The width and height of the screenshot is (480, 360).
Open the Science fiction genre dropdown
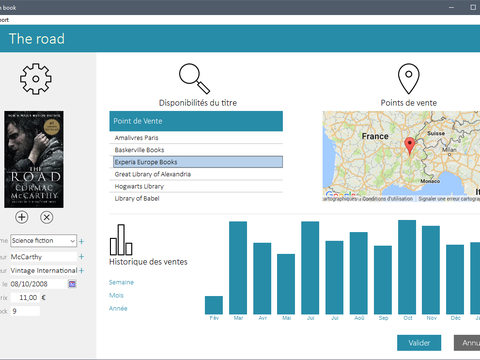pos(44,241)
